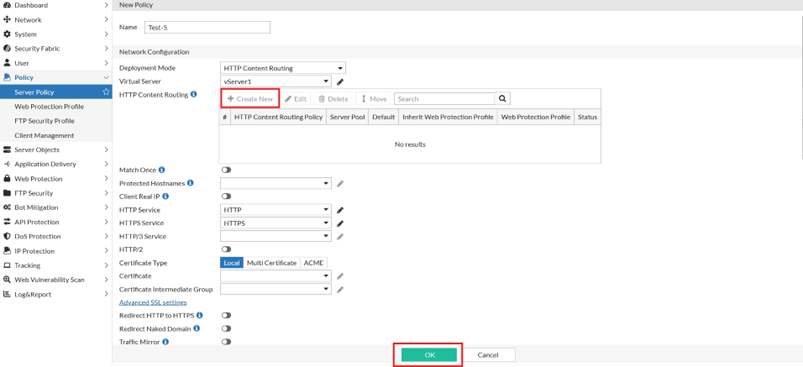This screenshot has height=367, width=803.
Task: Click the Status column header
Action: click(x=587, y=117)
